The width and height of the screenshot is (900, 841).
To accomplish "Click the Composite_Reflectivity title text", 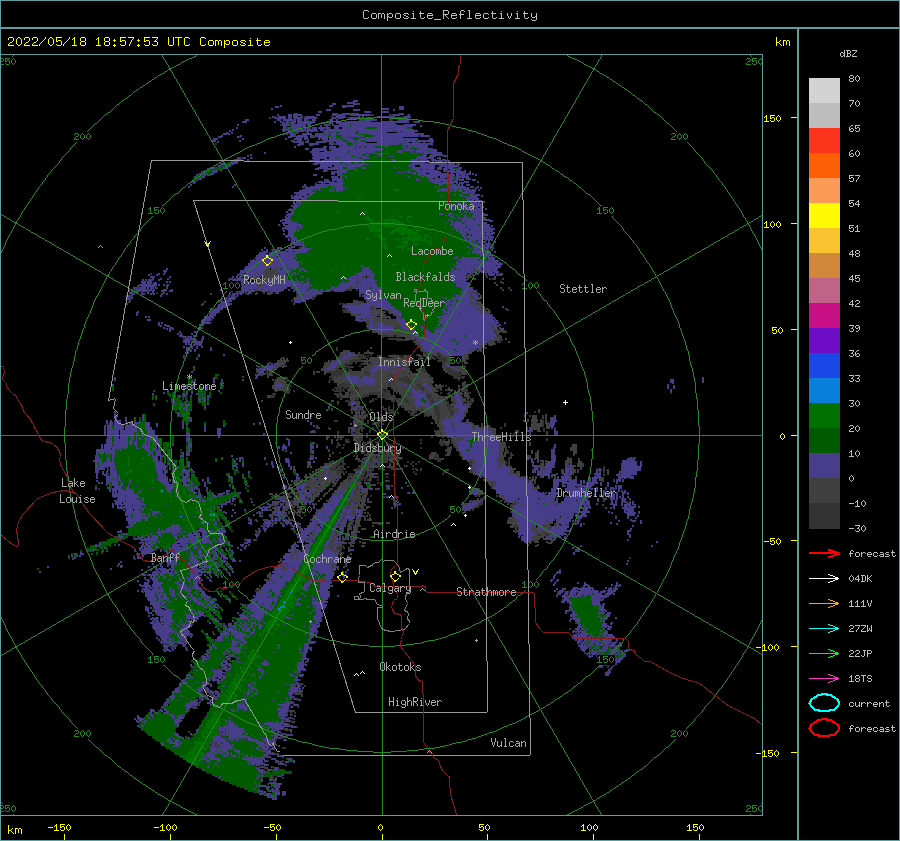I will click(x=450, y=15).
